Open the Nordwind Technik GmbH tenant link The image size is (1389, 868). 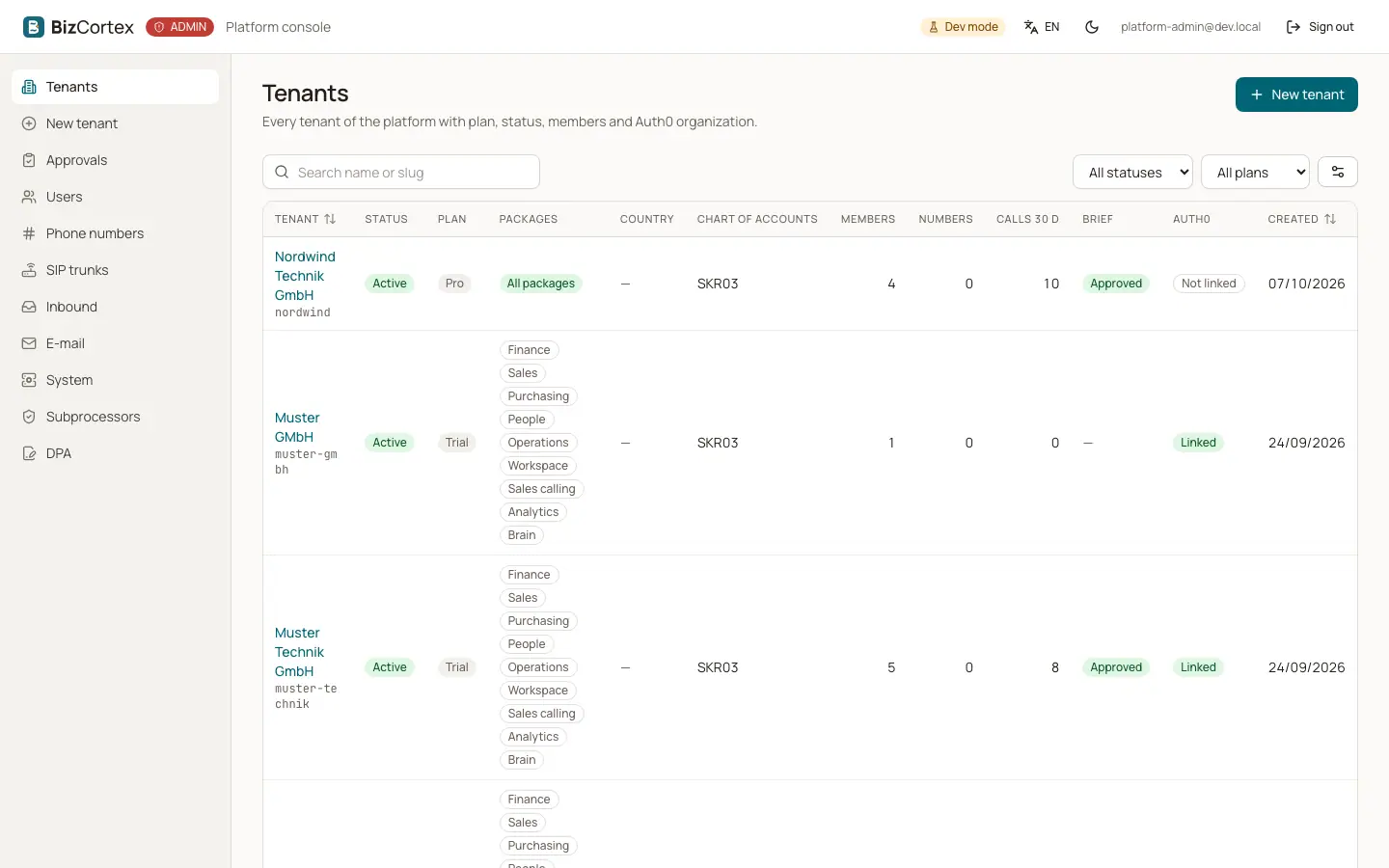[x=305, y=276]
